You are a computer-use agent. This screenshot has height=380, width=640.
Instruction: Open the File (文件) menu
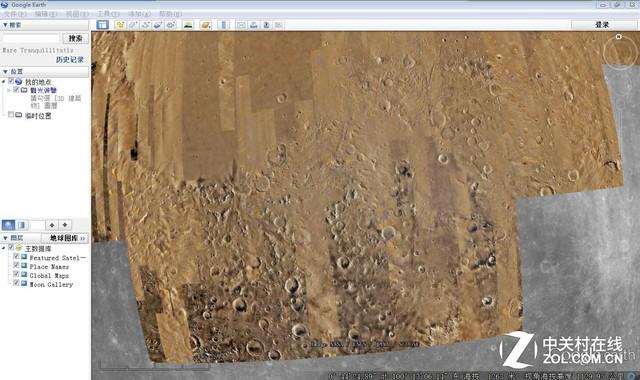pos(15,14)
